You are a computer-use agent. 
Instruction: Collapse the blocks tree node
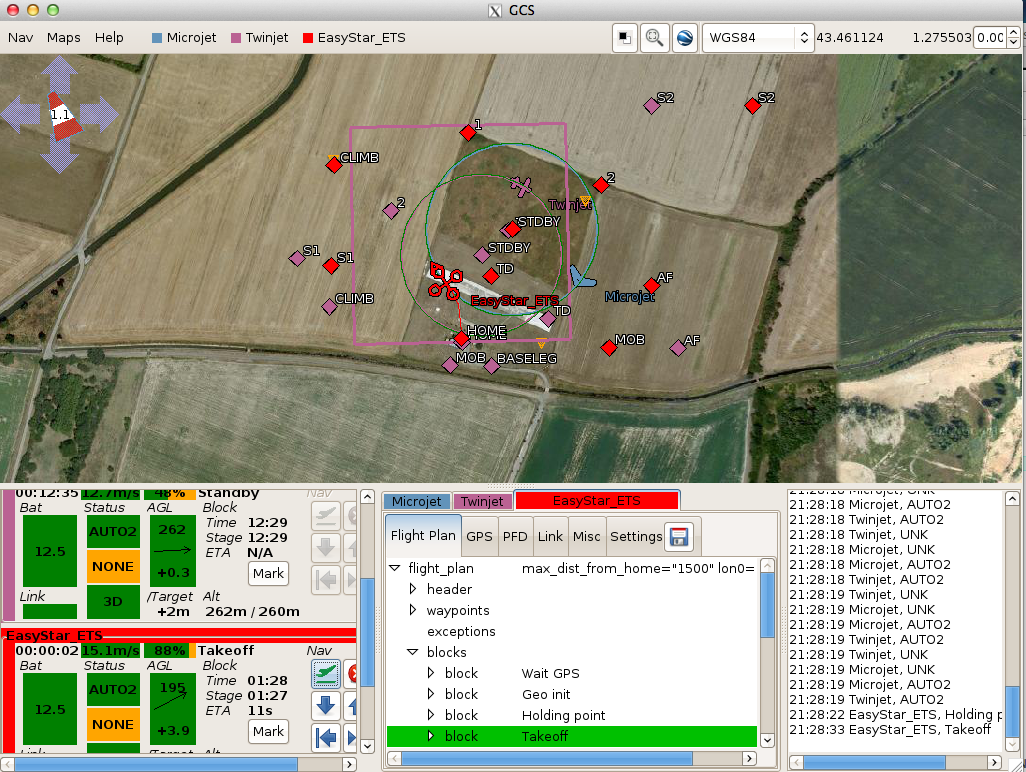point(413,652)
